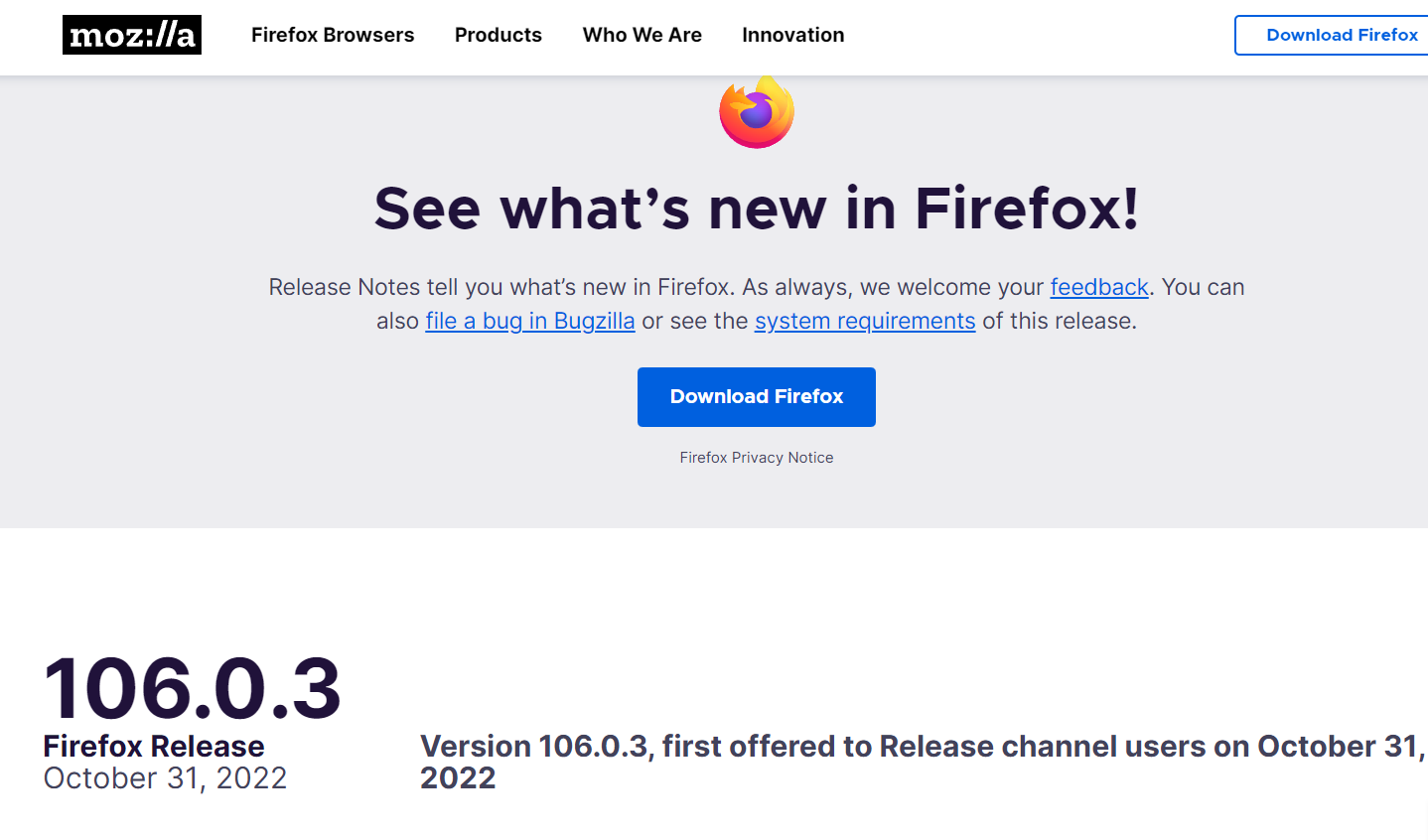Click the Mozilla logo in the header
Screen dimensions: 1428x840
pyautogui.click(x=132, y=35)
